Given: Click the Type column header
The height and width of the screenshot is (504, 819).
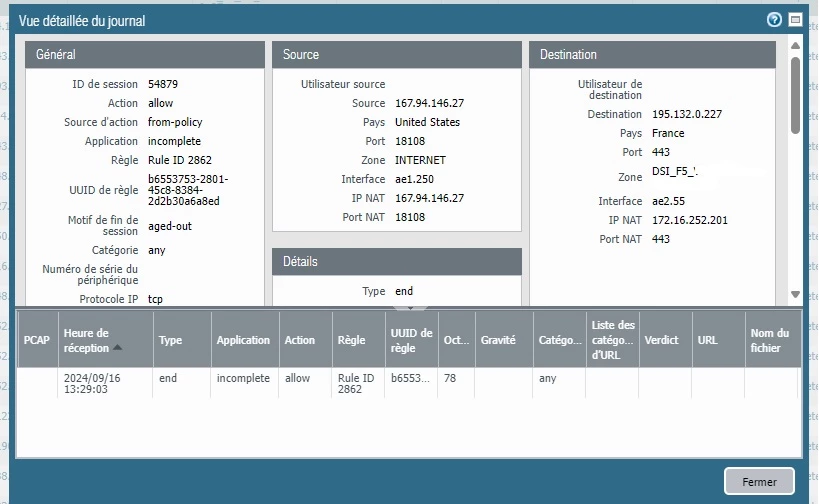Looking at the screenshot, I should [182, 340].
